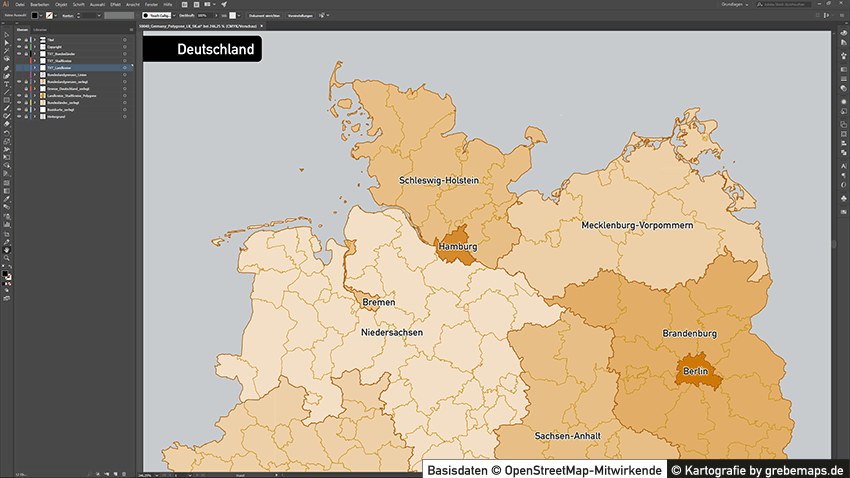The height and width of the screenshot is (478, 850).
Task: Select the Selection arrow tool
Action: pyautogui.click(x=6, y=34)
